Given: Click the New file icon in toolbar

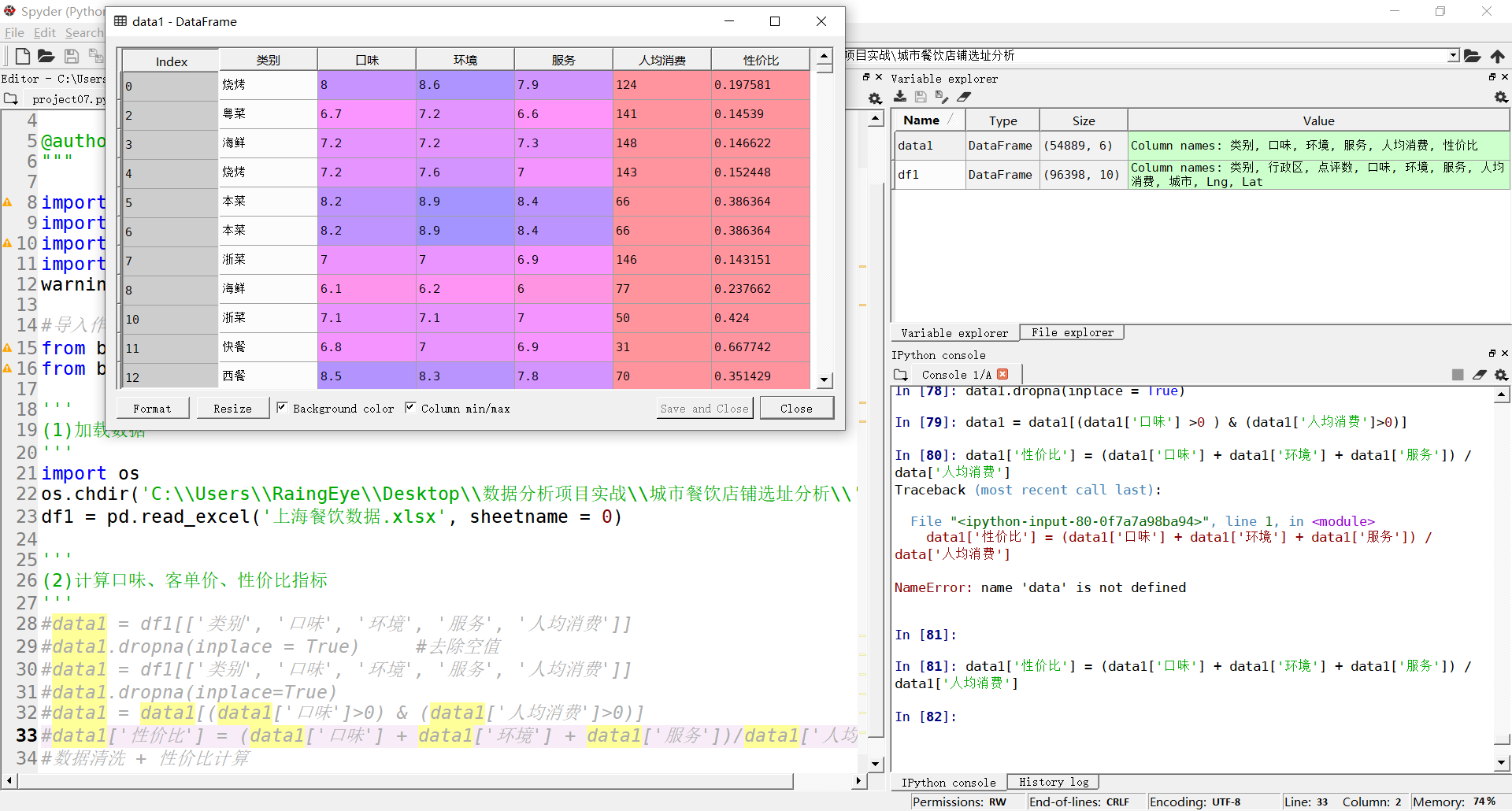Looking at the screenshot, I should point(22,56).
